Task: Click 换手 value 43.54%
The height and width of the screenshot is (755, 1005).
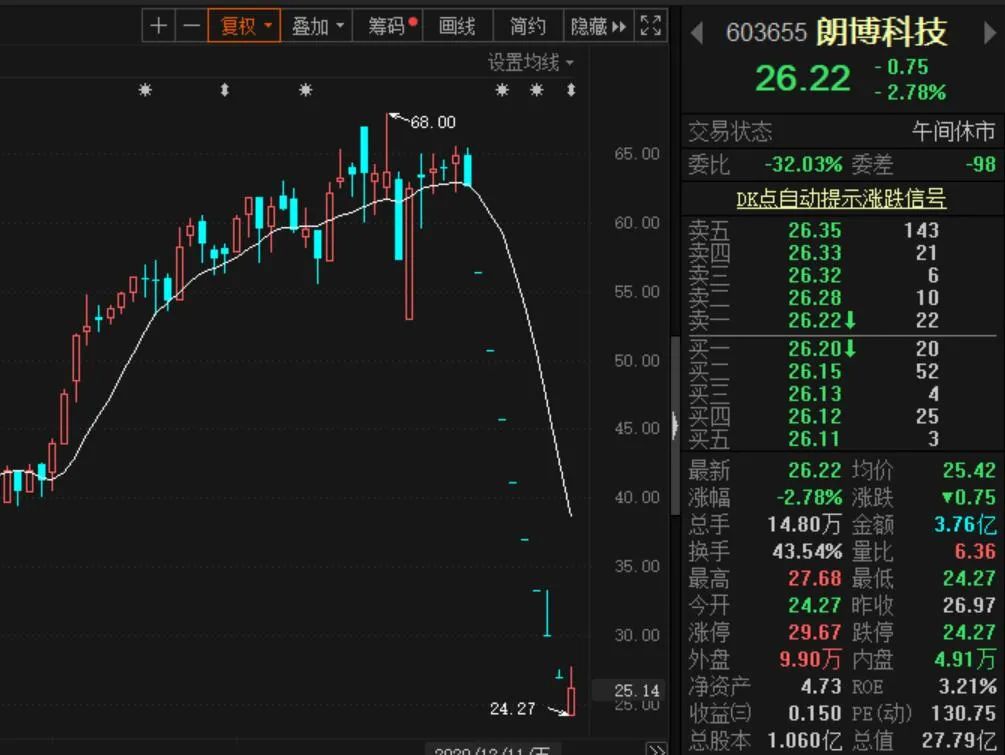Action: 807,551
